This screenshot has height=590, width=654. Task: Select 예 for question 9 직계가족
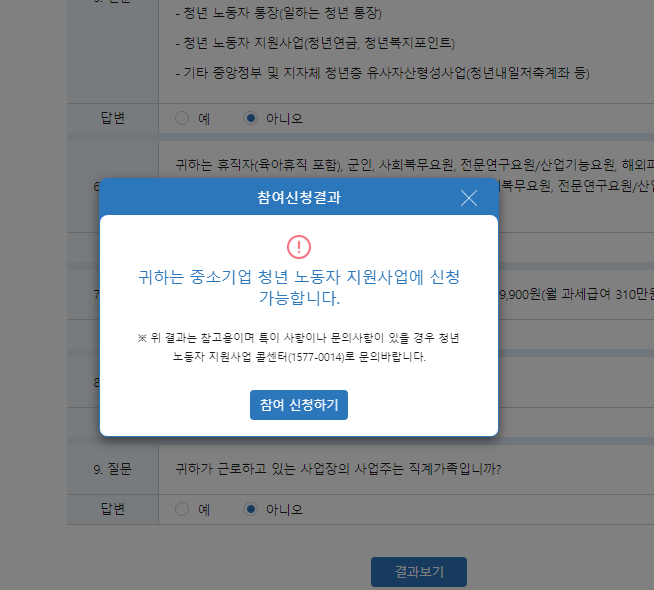pyautogui.click(x=182, y=509)
